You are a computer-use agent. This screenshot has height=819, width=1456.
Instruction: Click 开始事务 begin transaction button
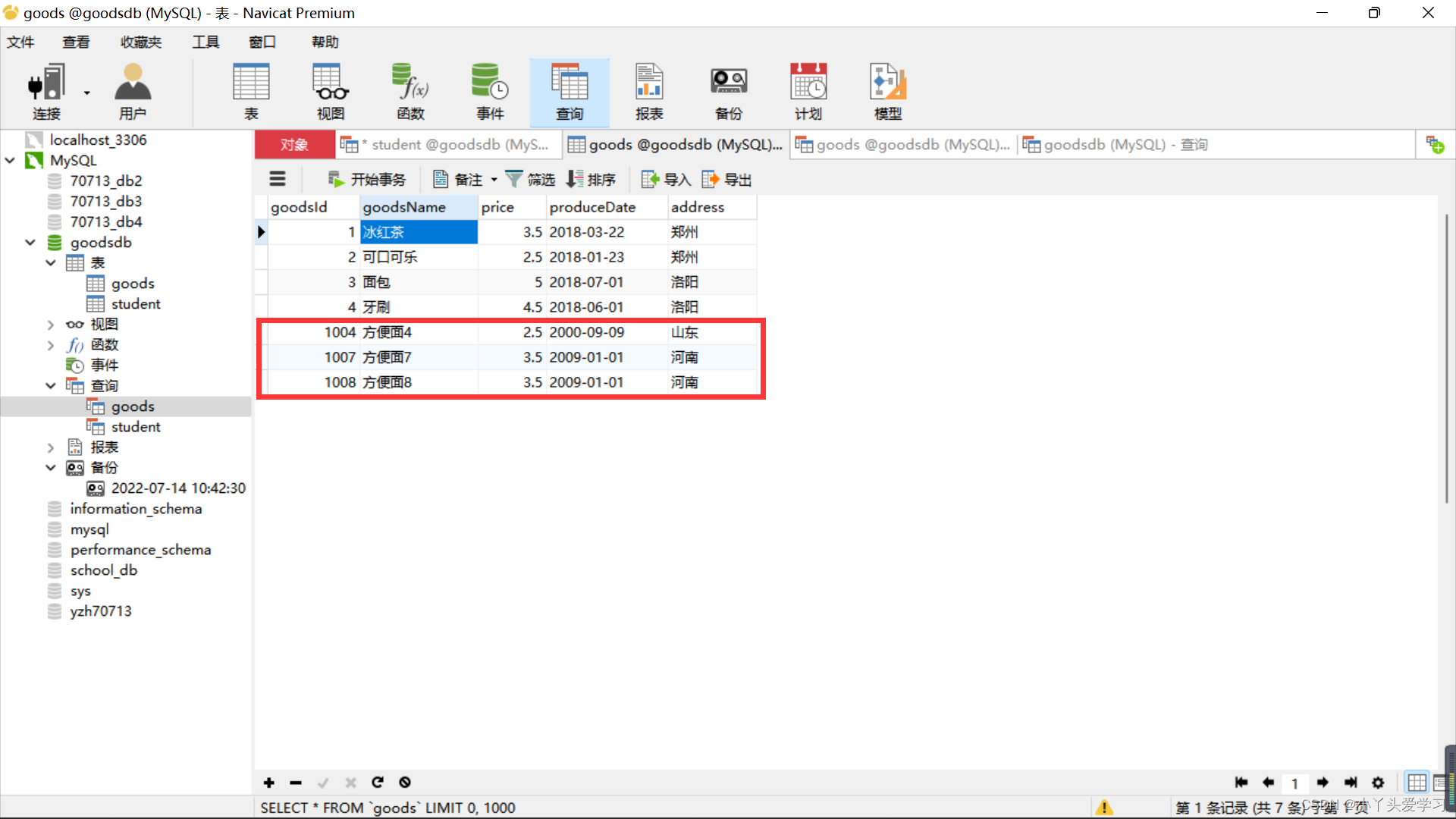[367, 180]
